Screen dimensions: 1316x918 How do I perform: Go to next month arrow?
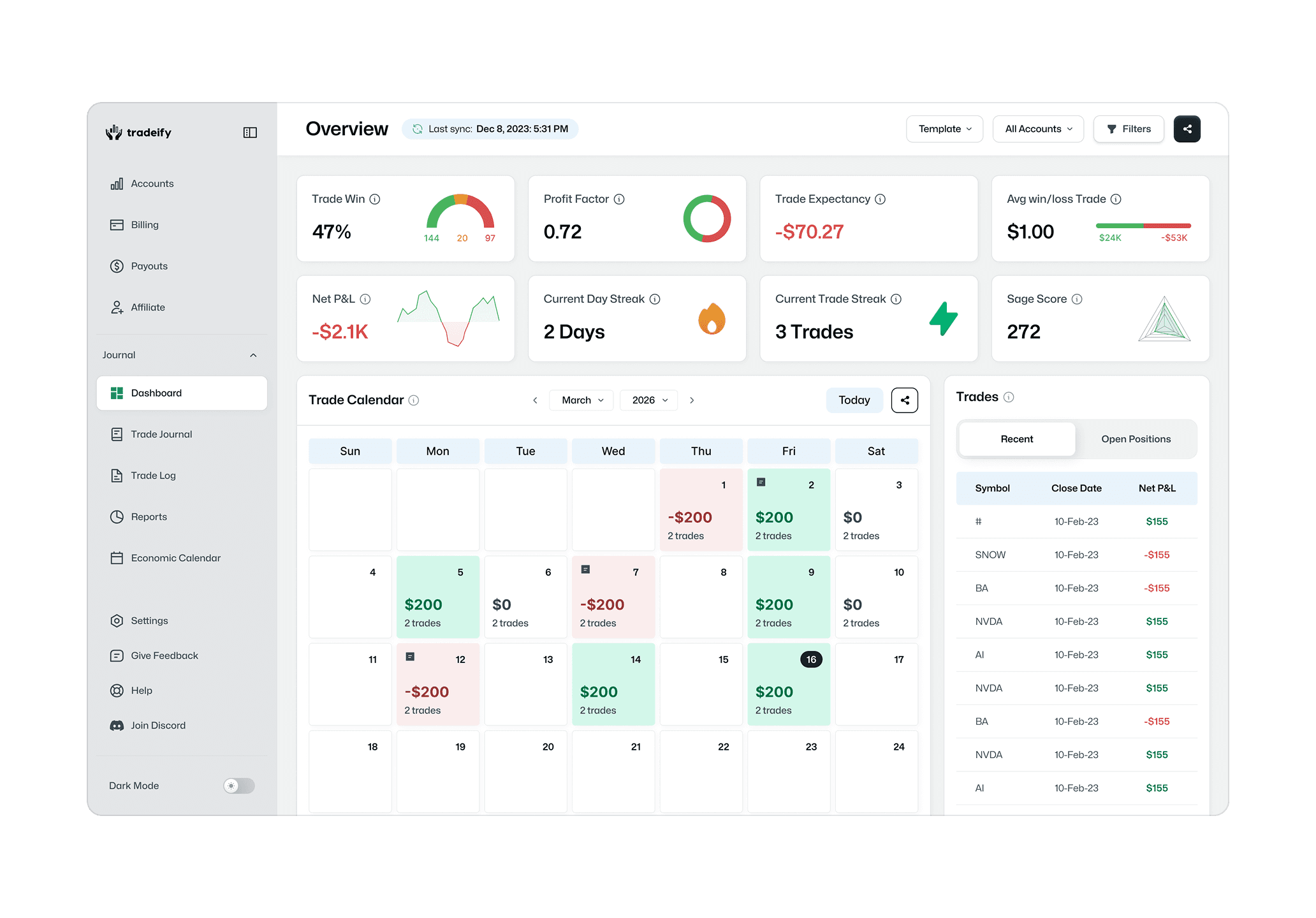pyautogui.click(x=692, y=400)
